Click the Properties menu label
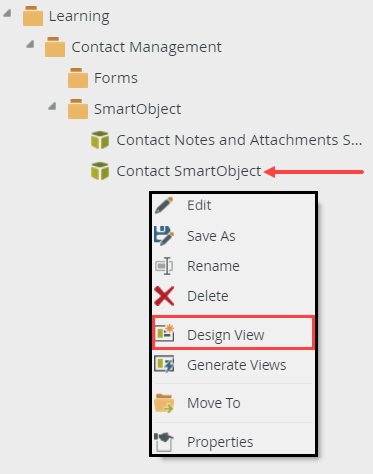 220,442
